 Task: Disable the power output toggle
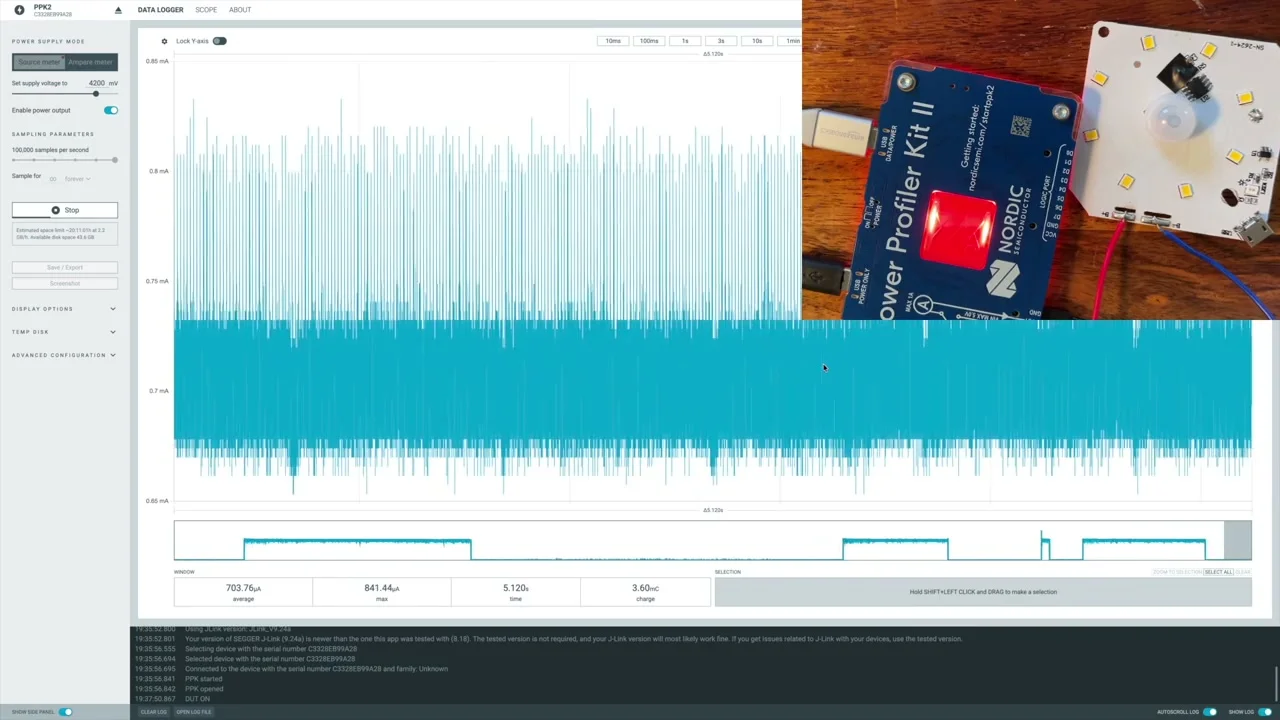110,110
